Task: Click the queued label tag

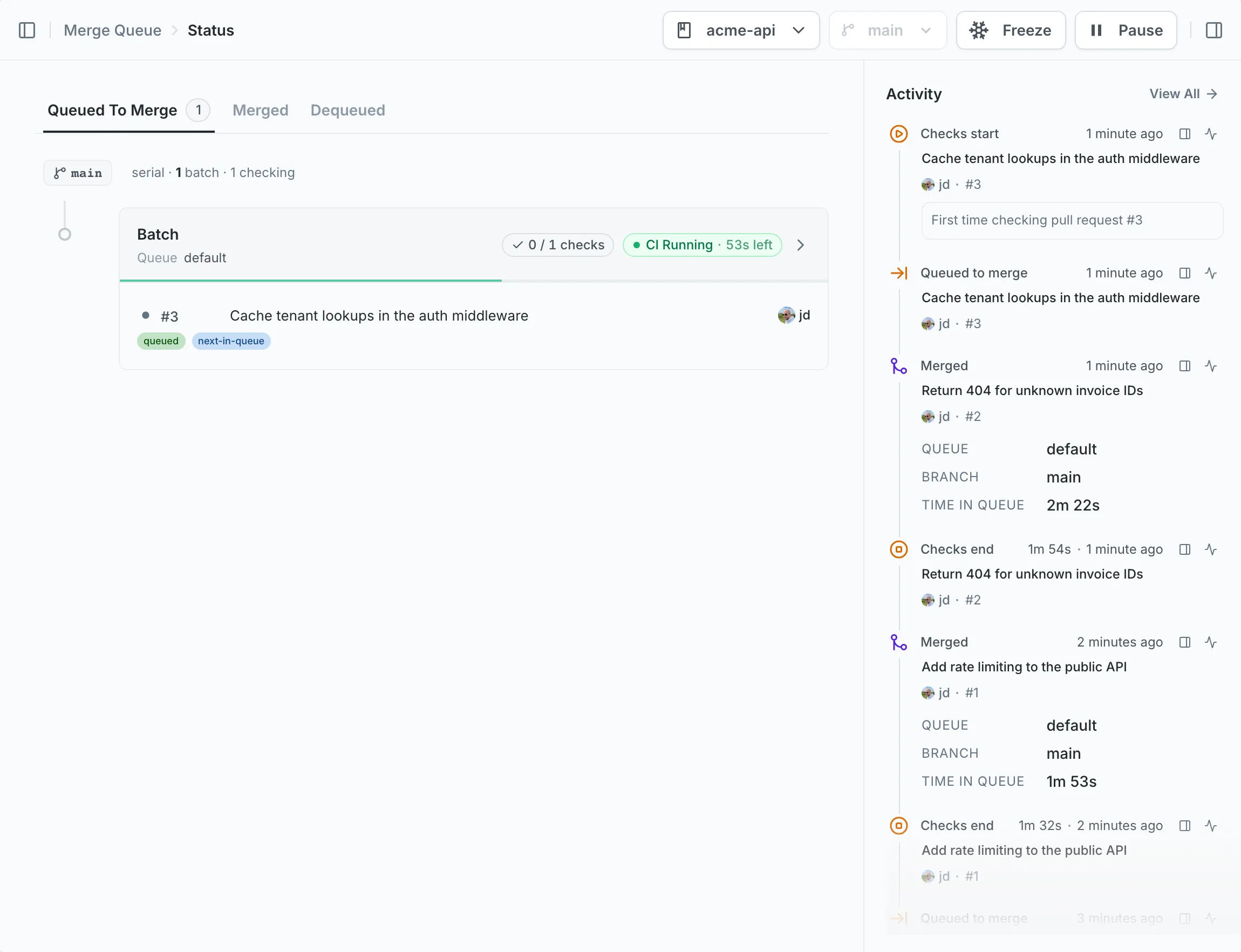Action: tap(161, 341)
